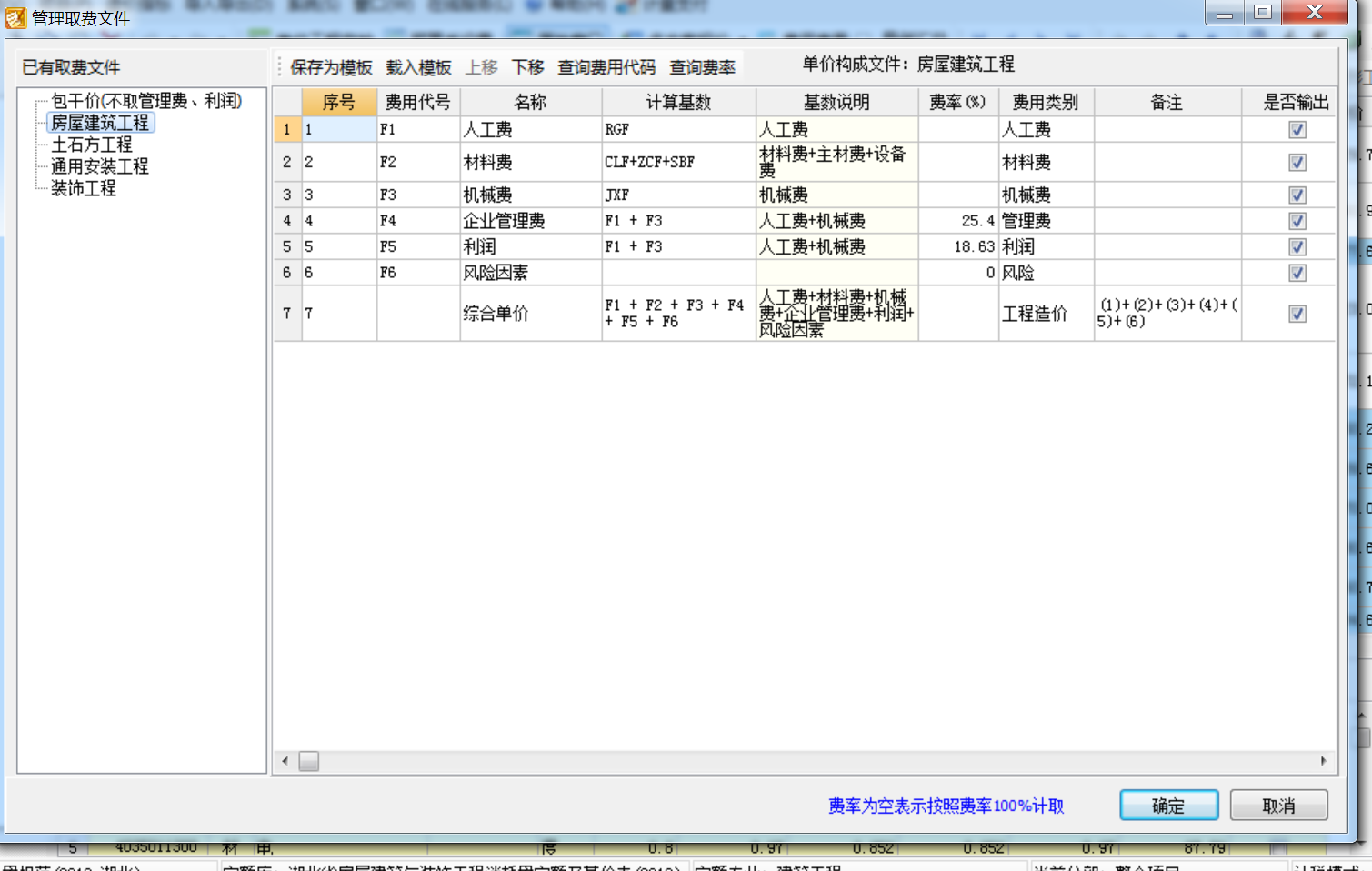This screenshot has width=1372, height=871.
Task: Click the 费率 (%) column header
Action: click(958, 102)
